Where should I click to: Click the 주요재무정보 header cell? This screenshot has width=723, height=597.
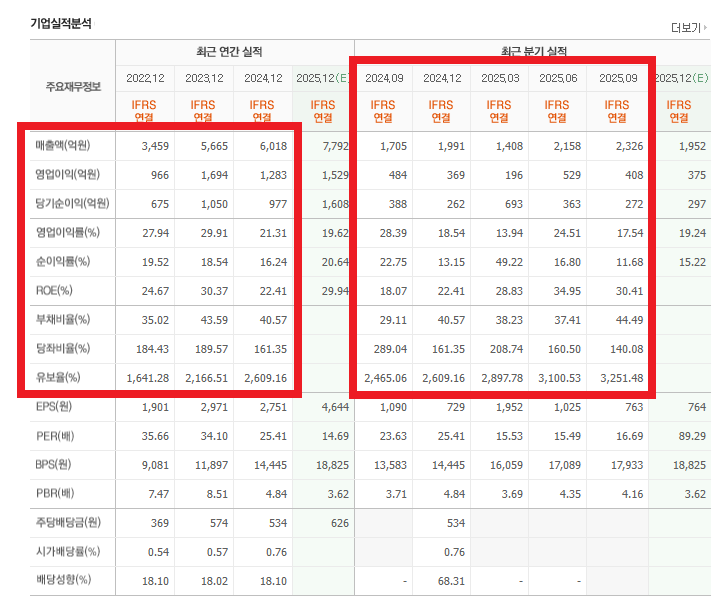pos(73,86)
